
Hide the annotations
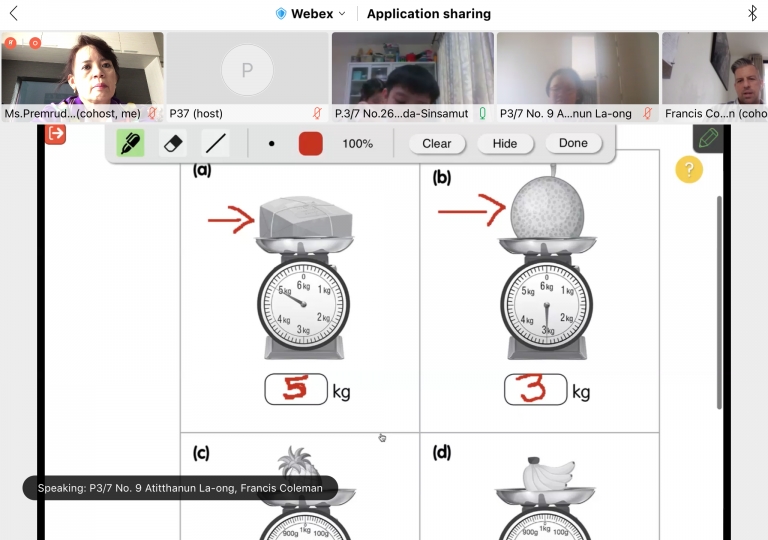pyautogui.click(x=504, y=144)
